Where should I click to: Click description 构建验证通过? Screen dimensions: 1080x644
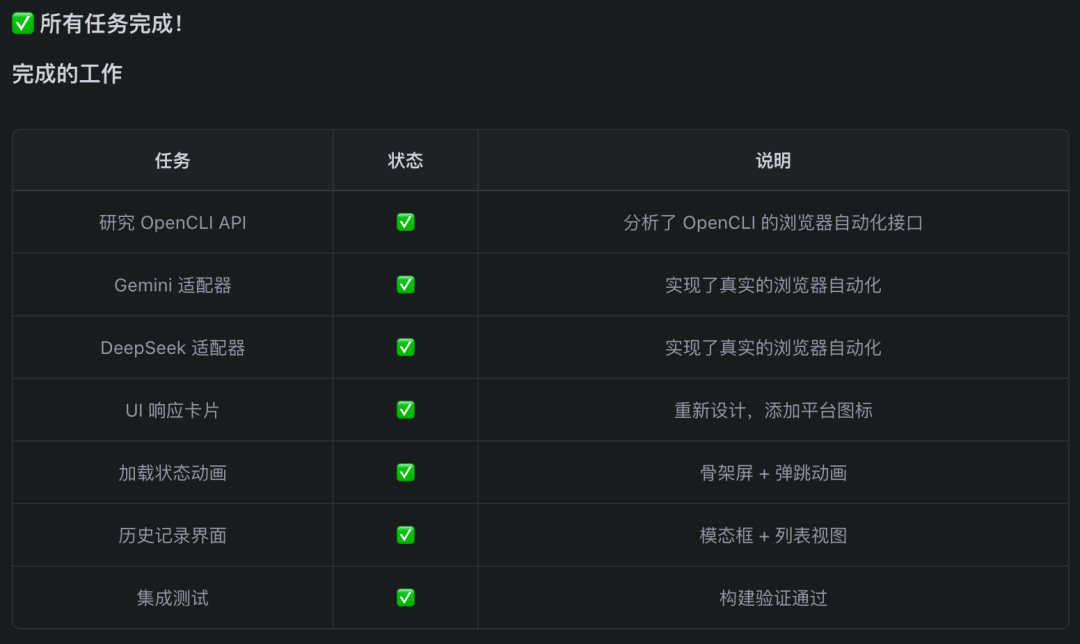point(773,598)
